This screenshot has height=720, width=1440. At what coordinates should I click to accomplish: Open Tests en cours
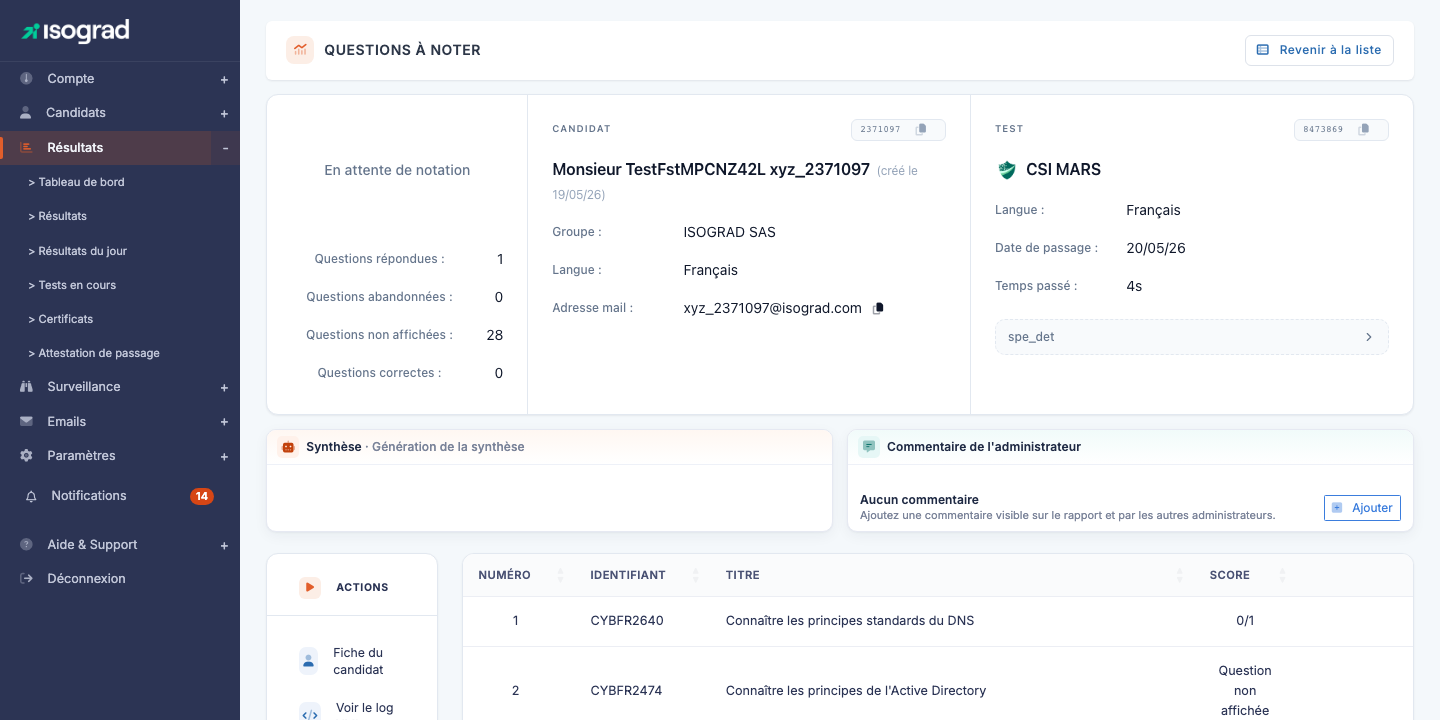(x=71, y=285)
